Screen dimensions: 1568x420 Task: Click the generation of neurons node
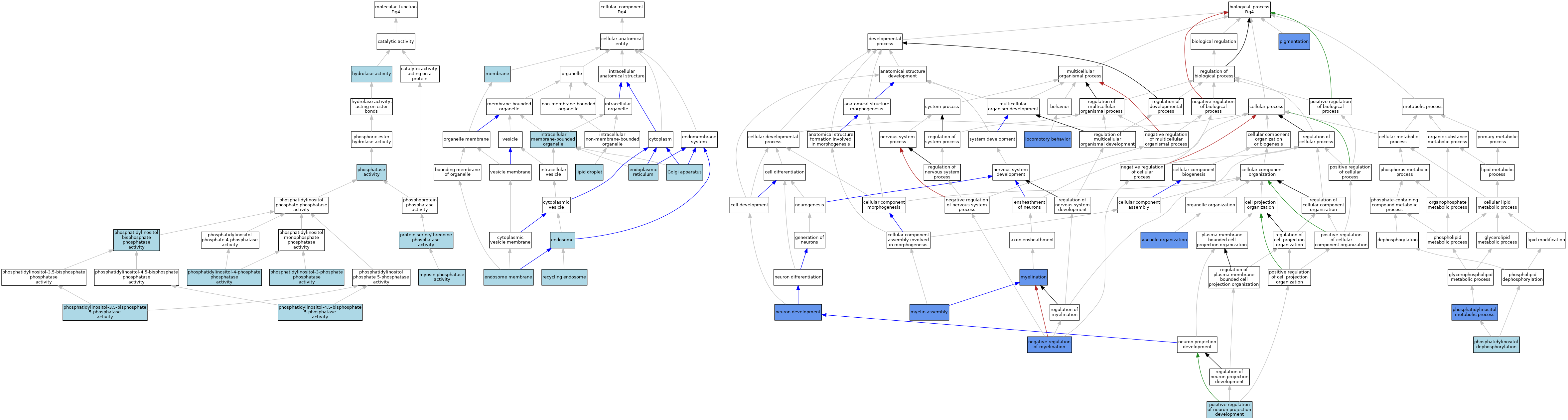tap(809, 240)
